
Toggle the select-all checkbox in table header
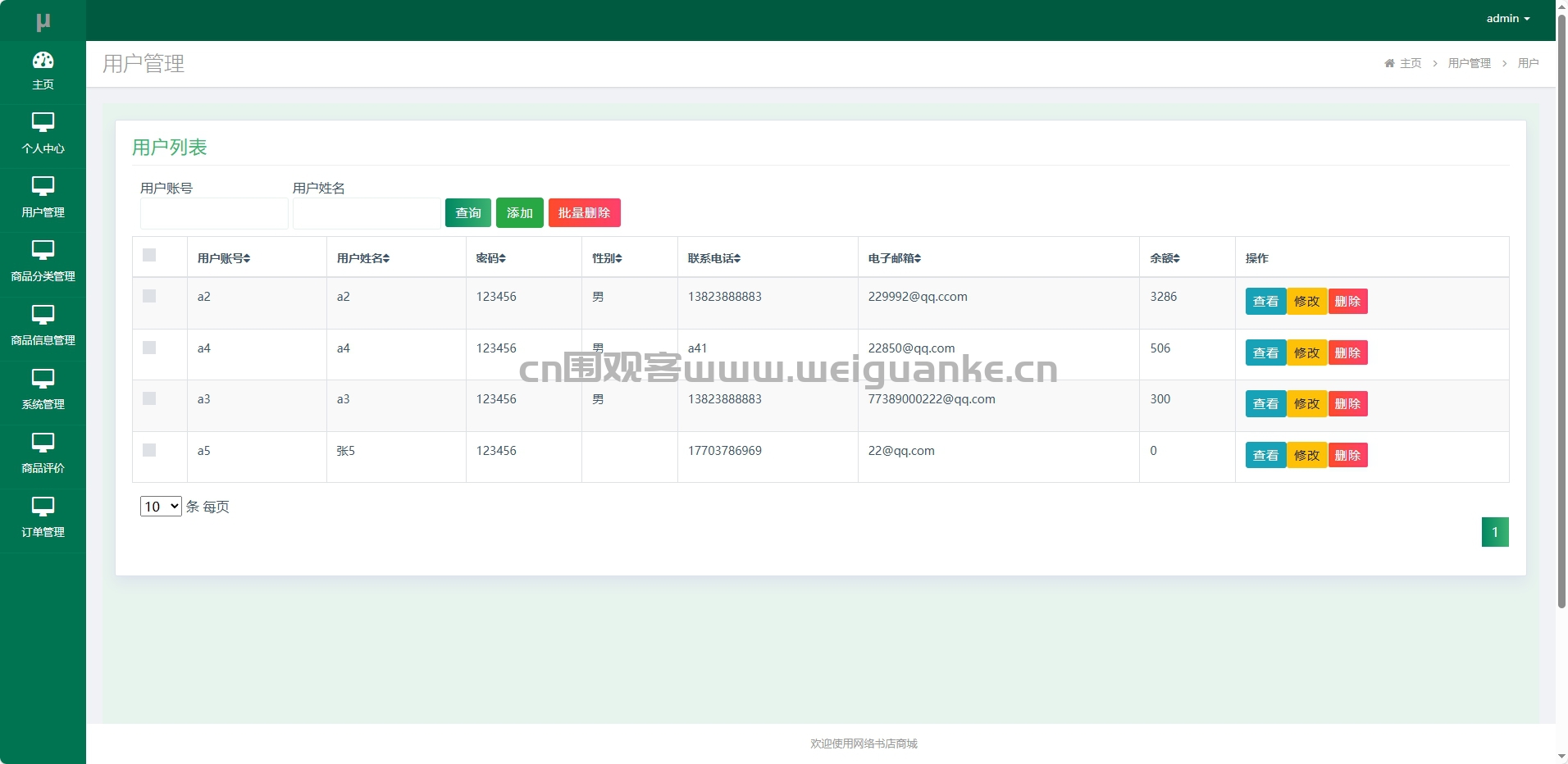click(149, 255)
